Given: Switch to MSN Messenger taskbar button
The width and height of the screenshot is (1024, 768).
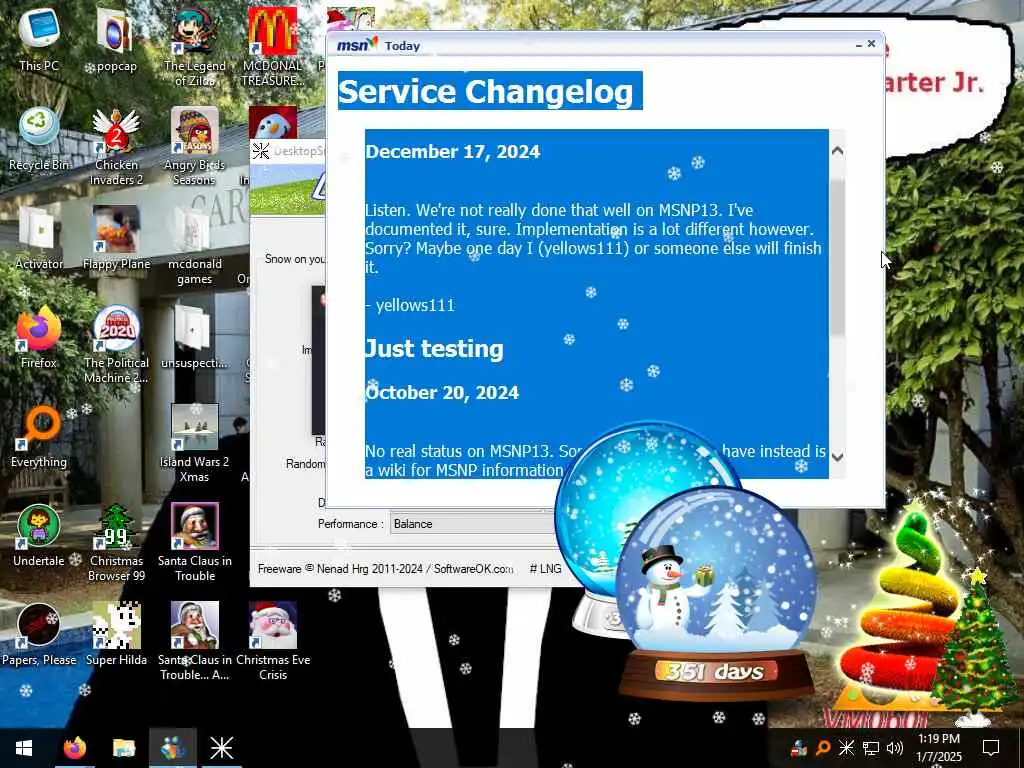Looking at the screenshot, I should pyautogui.click(x=172, y=748).
